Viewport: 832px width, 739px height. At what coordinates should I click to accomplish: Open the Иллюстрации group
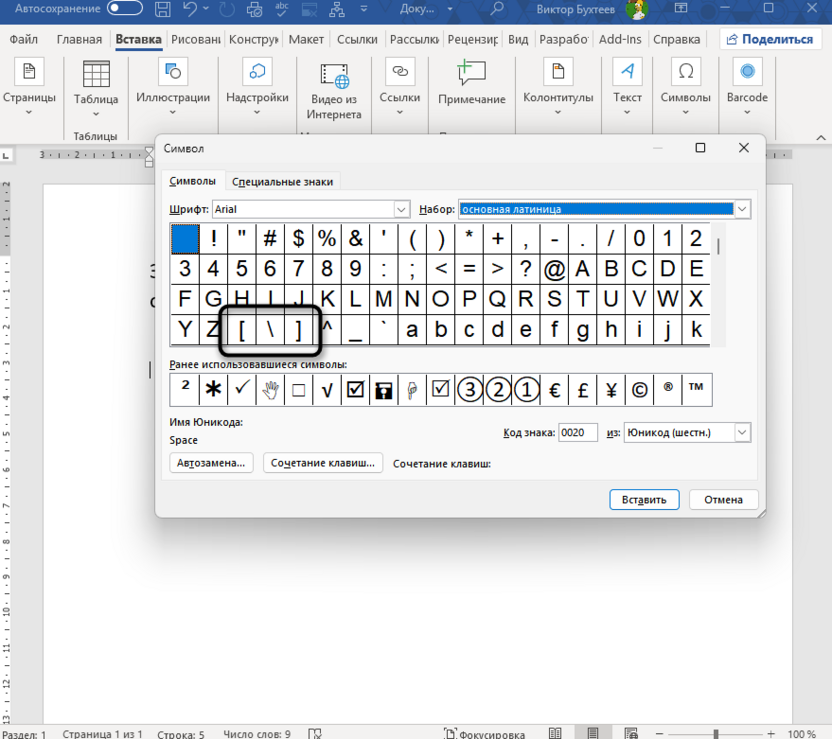point(173,87)
